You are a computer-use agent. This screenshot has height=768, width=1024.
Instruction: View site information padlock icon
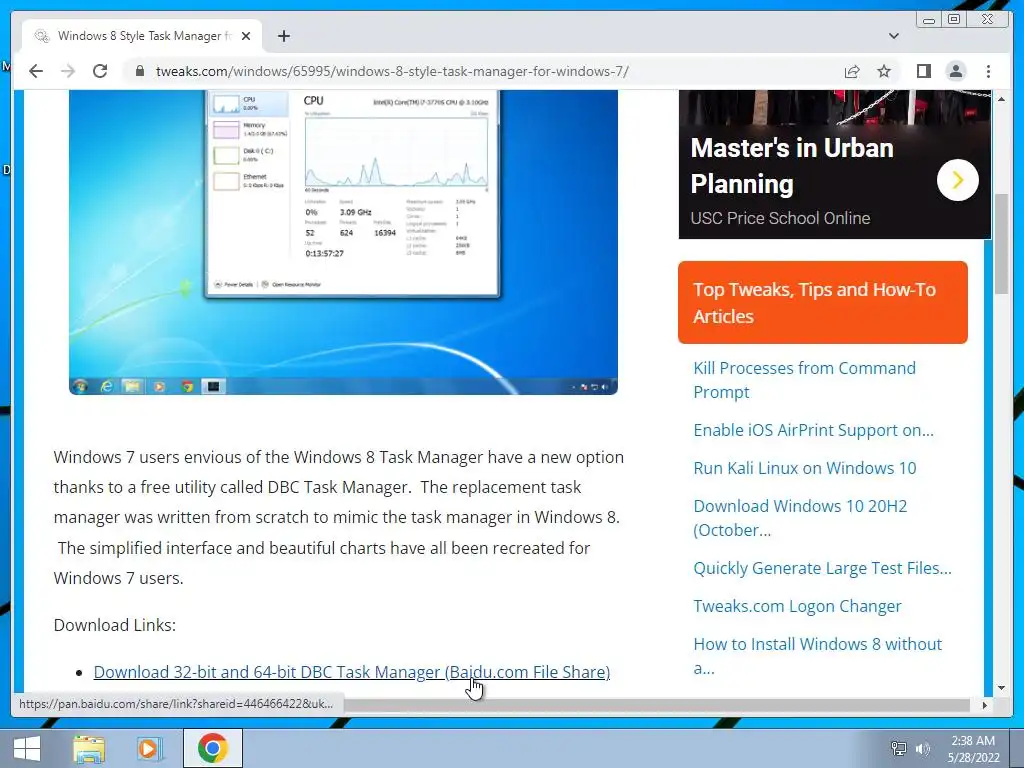tap(139, 71)
